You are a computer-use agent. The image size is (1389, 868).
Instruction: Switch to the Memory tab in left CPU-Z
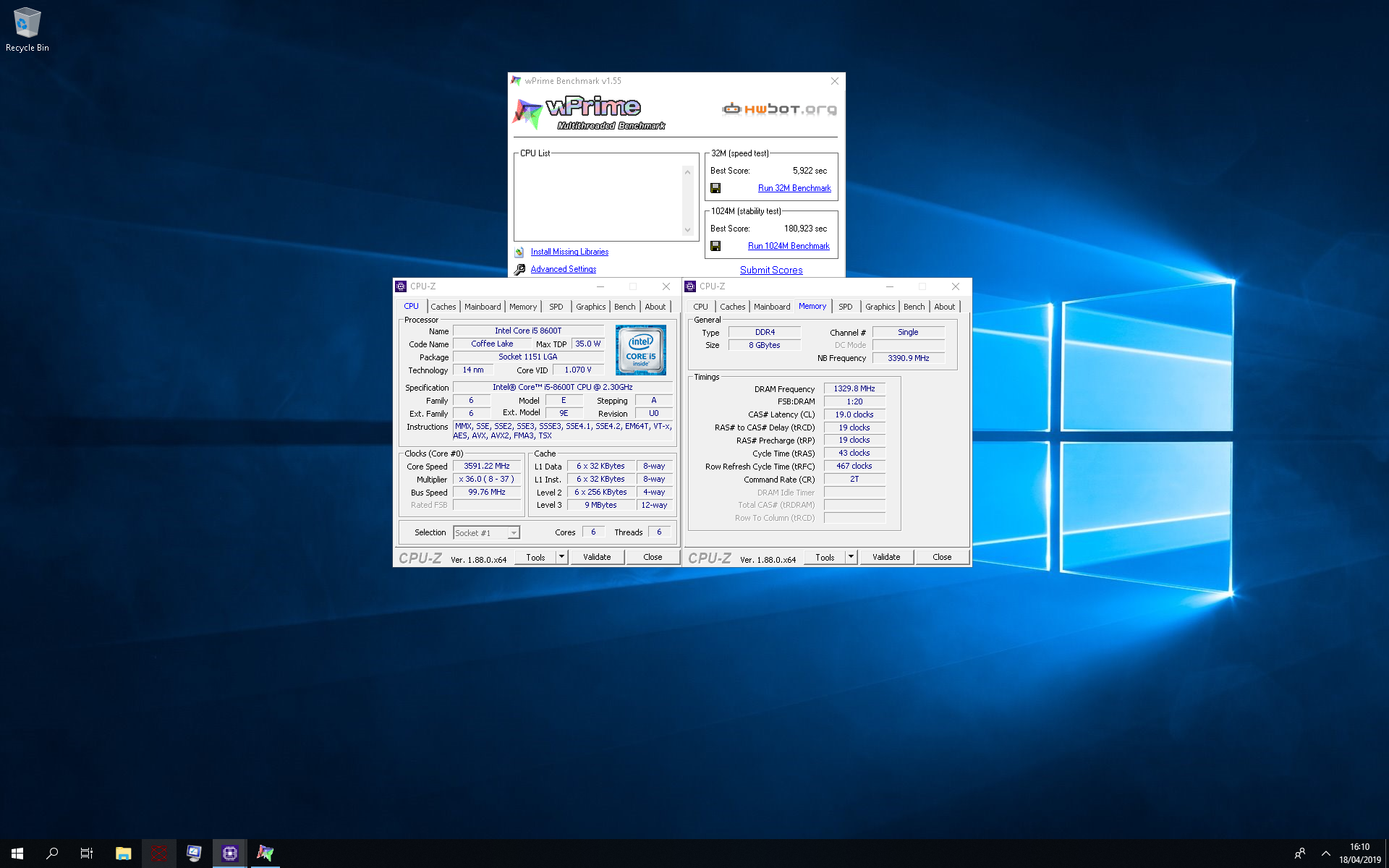(x=523, y=307)
